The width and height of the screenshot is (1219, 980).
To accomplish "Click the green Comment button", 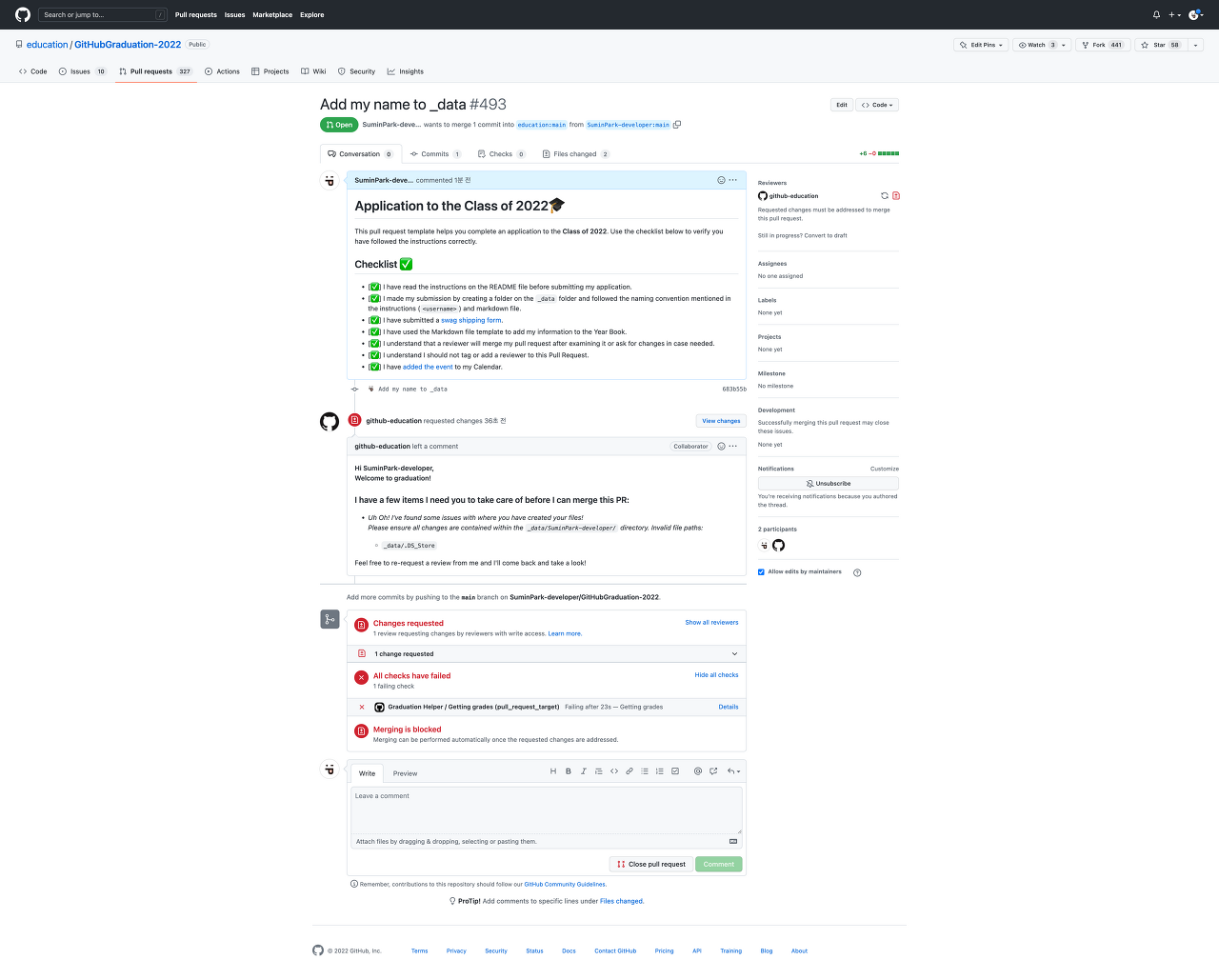I will [x=719, y=864].
